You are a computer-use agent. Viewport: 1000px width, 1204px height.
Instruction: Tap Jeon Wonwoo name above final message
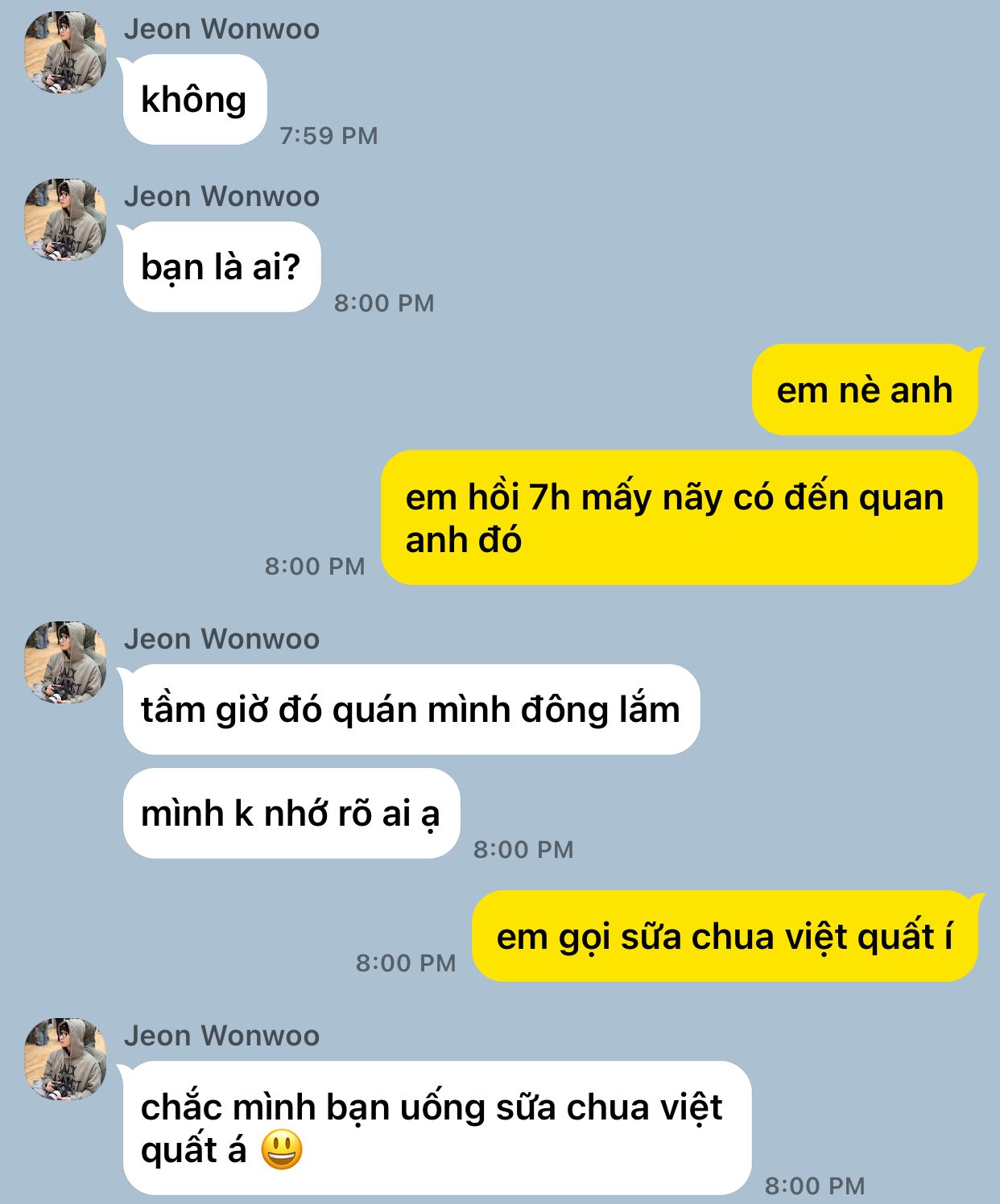pyautogui.click(x=221, y=1037)
